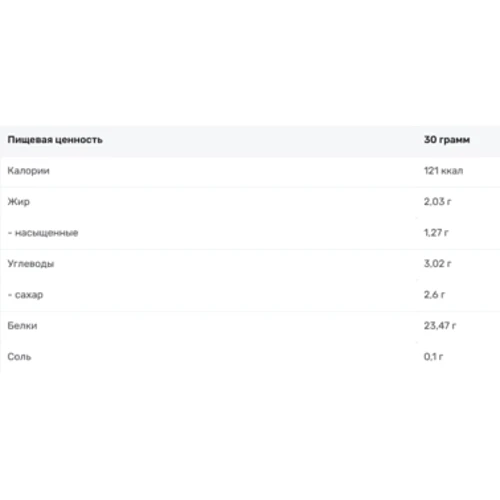Click the '2,03 г' fat value
Viewport: 500px width, 500px height.
[437, 202]
